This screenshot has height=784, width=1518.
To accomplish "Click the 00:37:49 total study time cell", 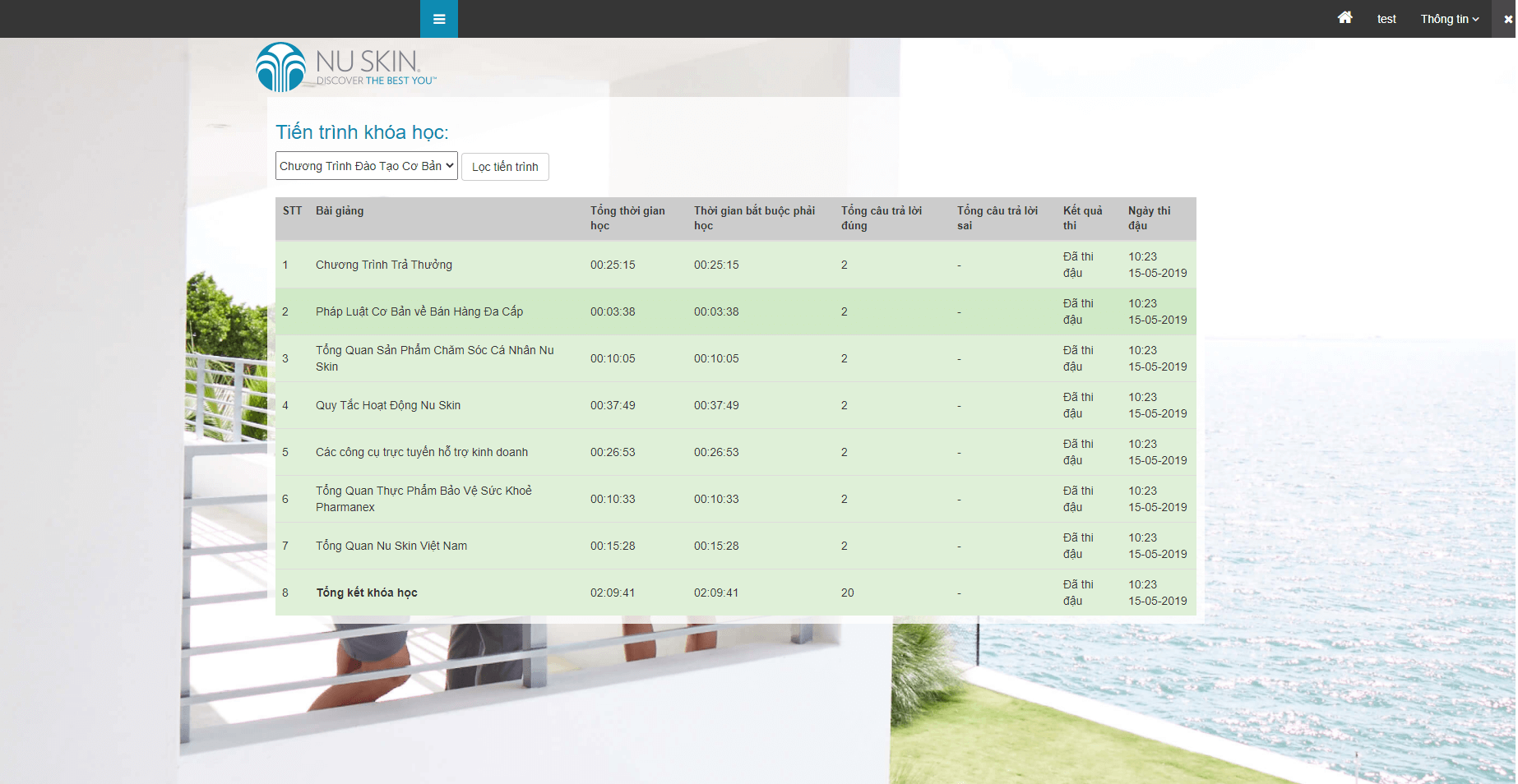I will 613,405.
